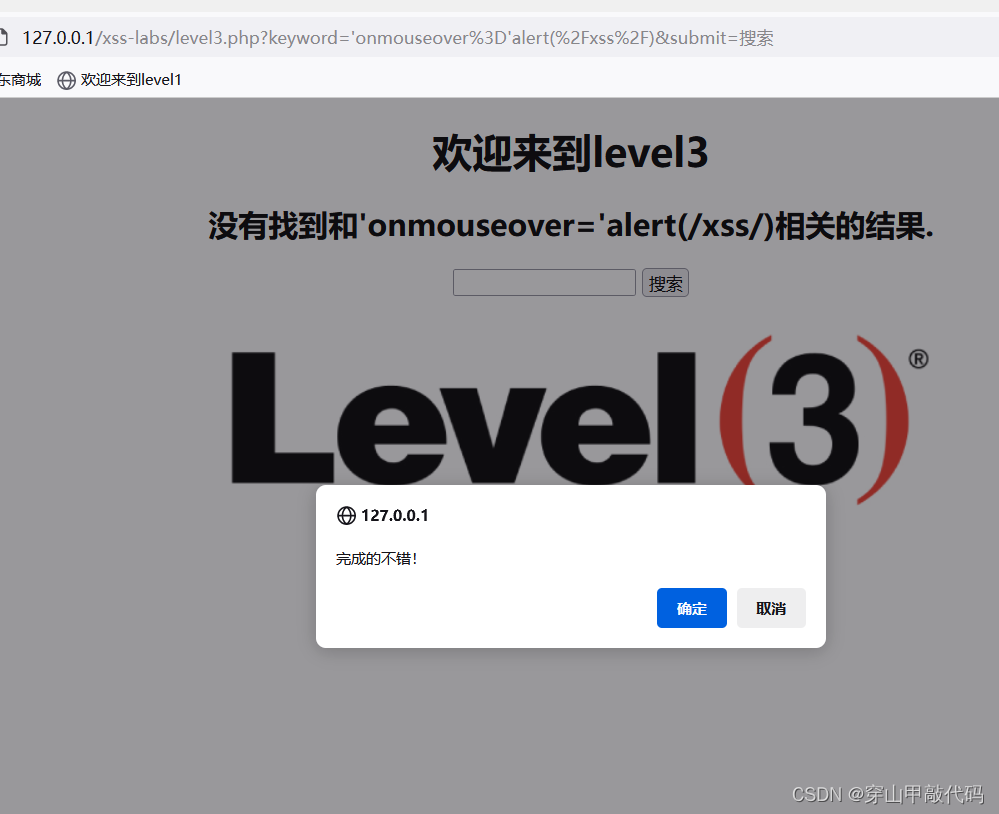Click the 127.0.0.1 dialog title text

[394, 515]
